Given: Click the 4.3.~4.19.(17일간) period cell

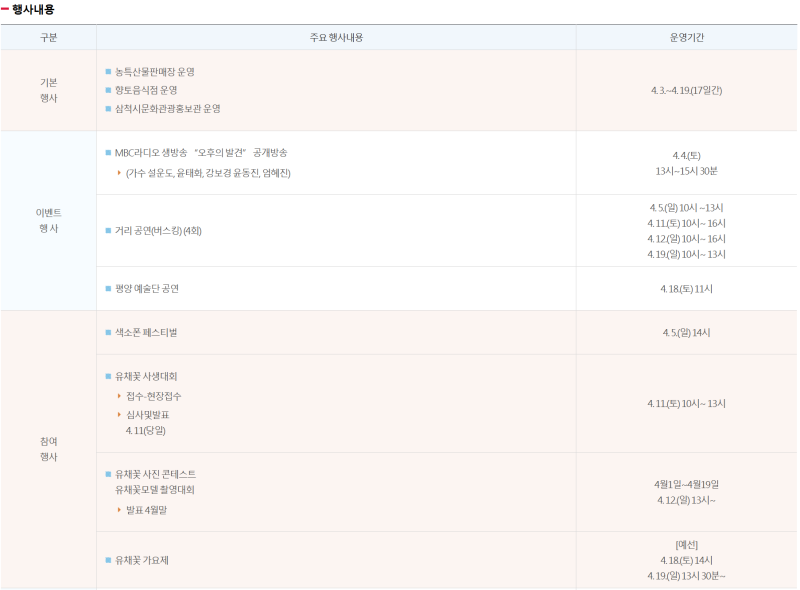Looking at the screenshot, I should pos(686,90).
